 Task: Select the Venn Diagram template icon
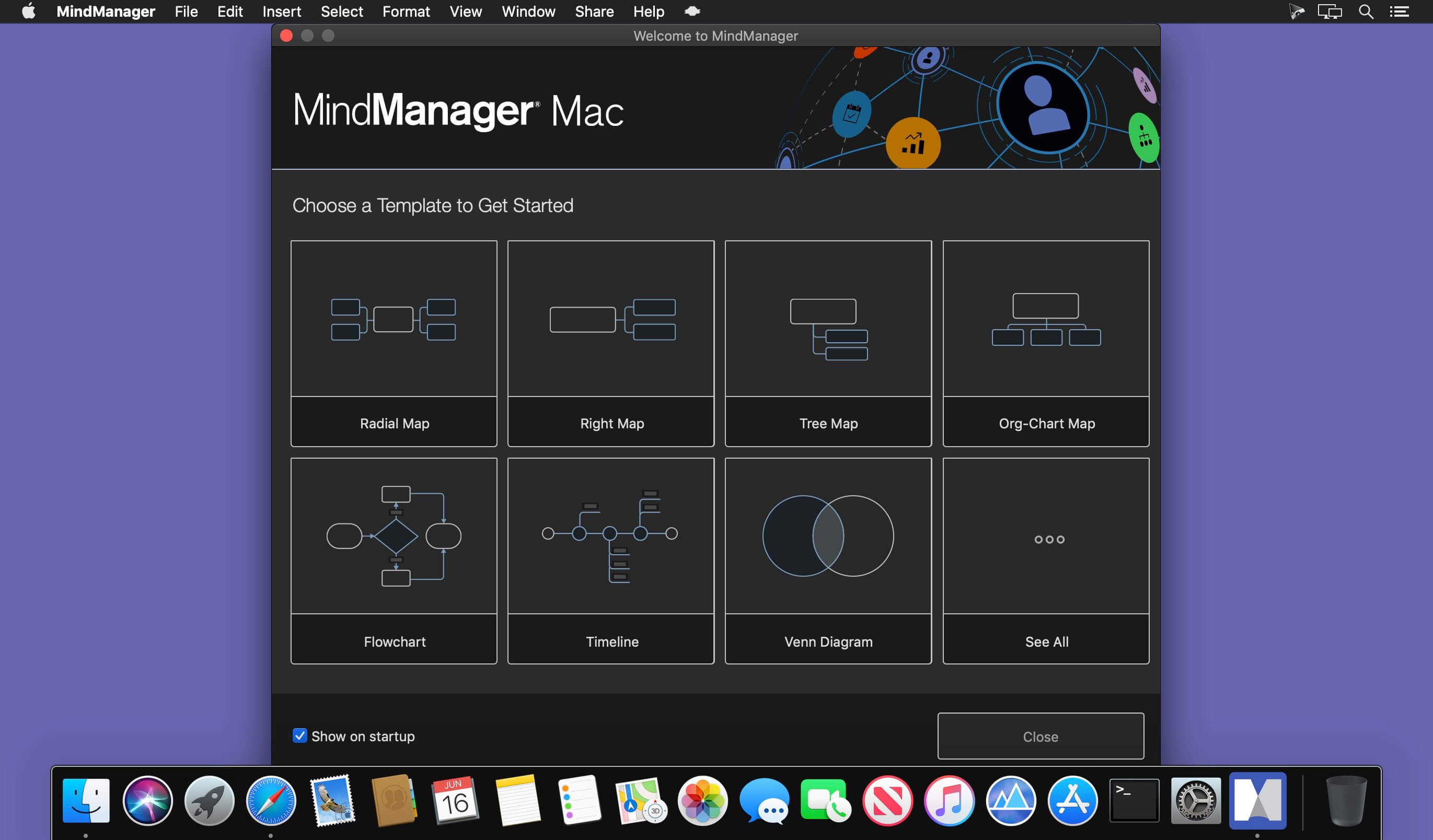[x=828, y=536]
